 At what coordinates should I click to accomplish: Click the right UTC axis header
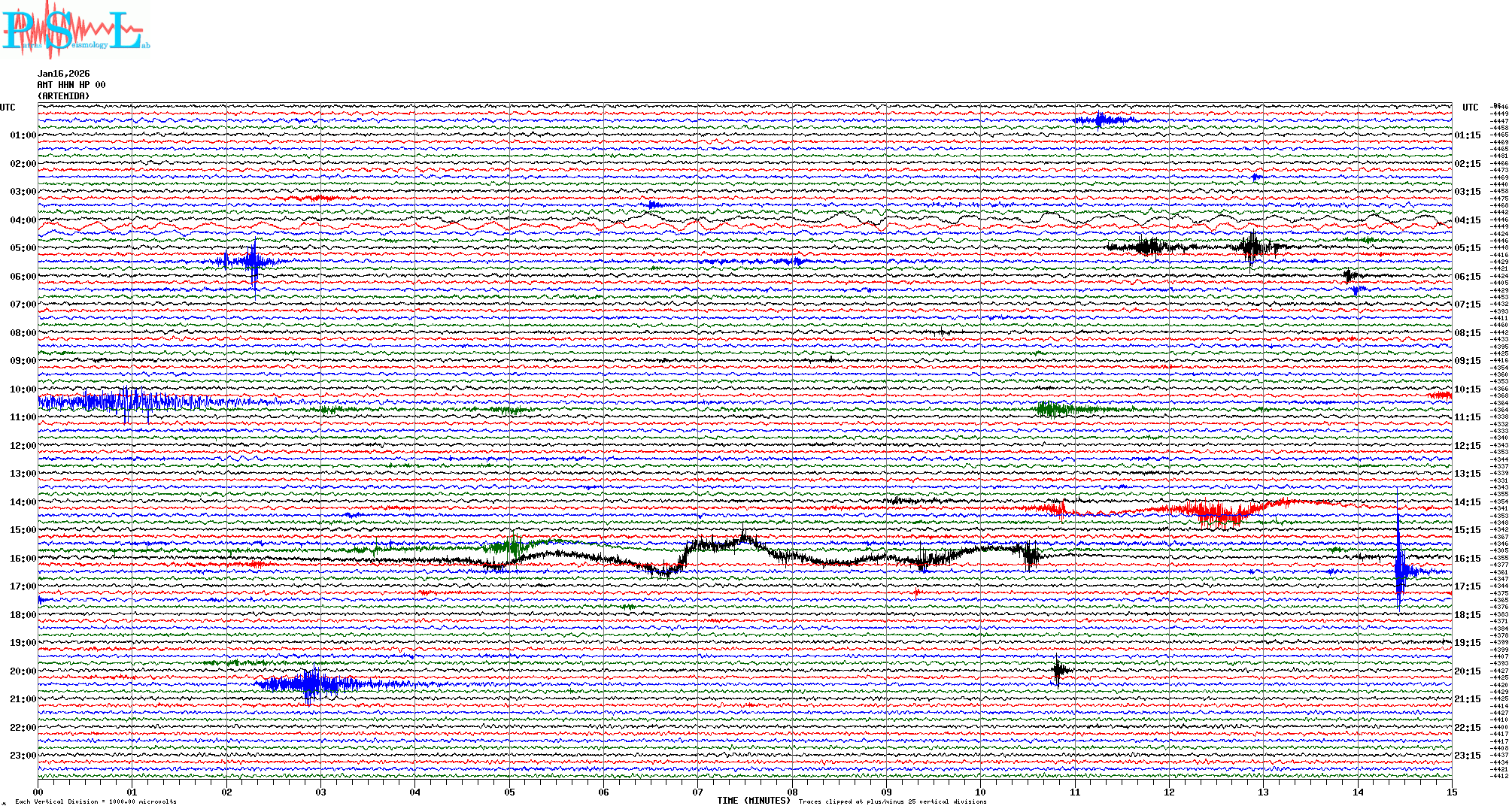point(1470,108)
